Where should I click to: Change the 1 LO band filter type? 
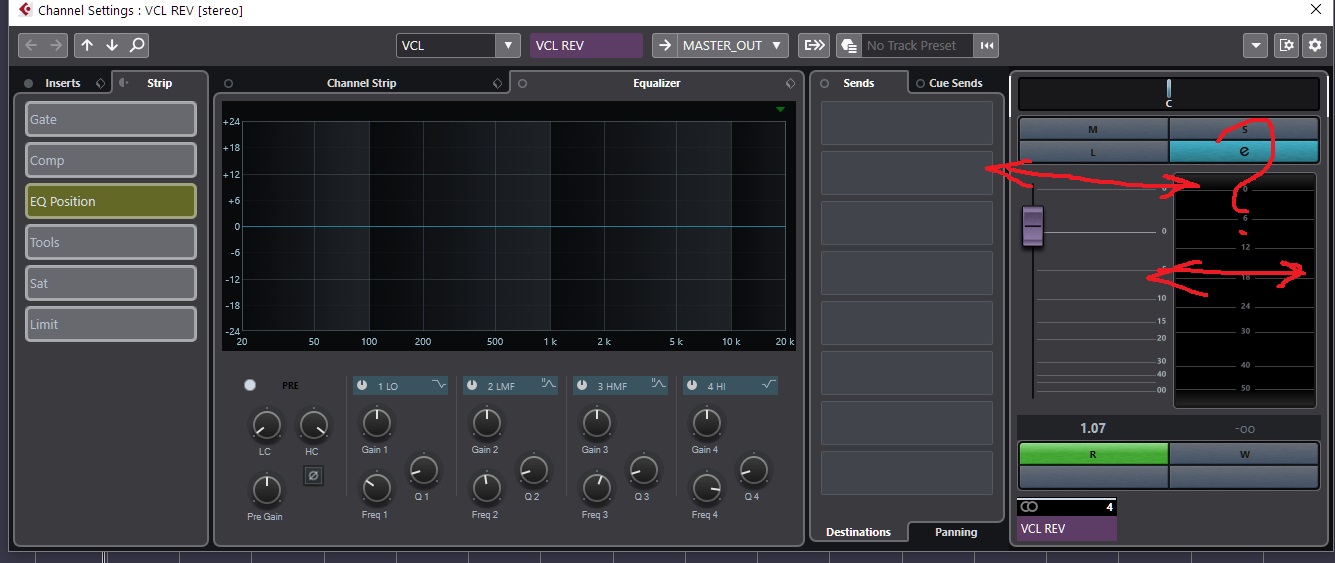coord(440,385)
